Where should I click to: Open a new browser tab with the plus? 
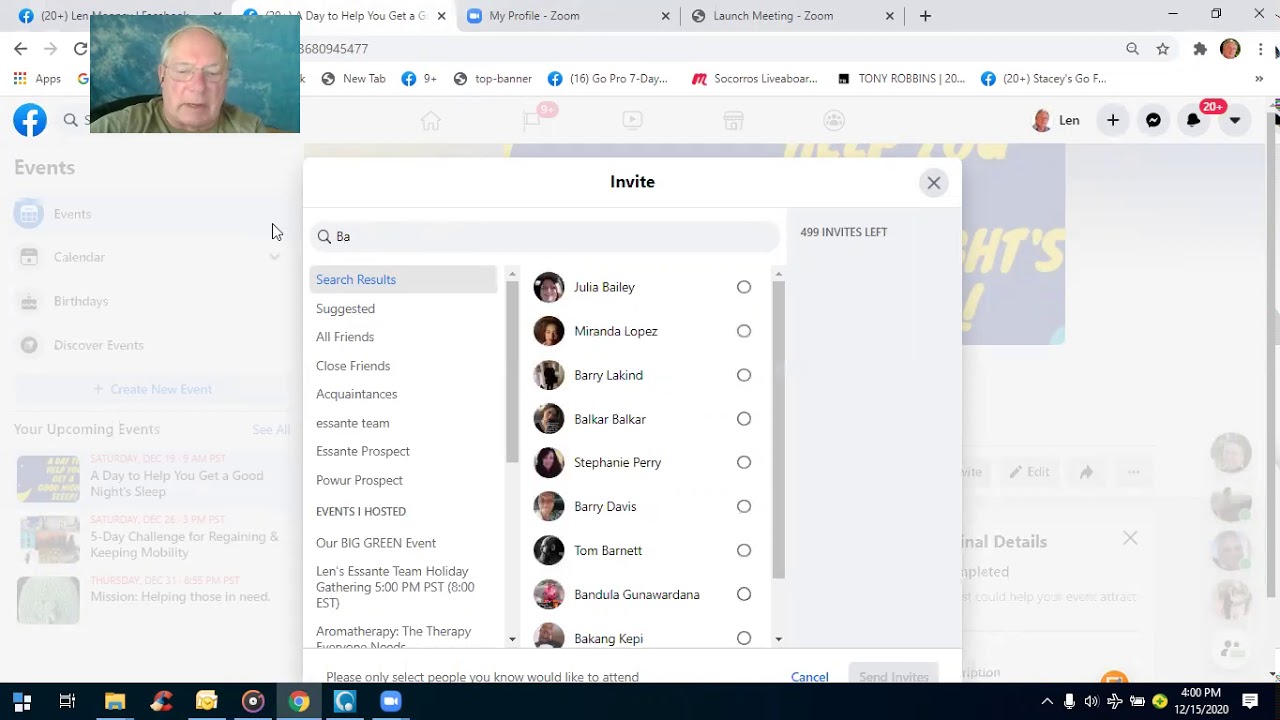pyautogui.click(x=925, y=16)
